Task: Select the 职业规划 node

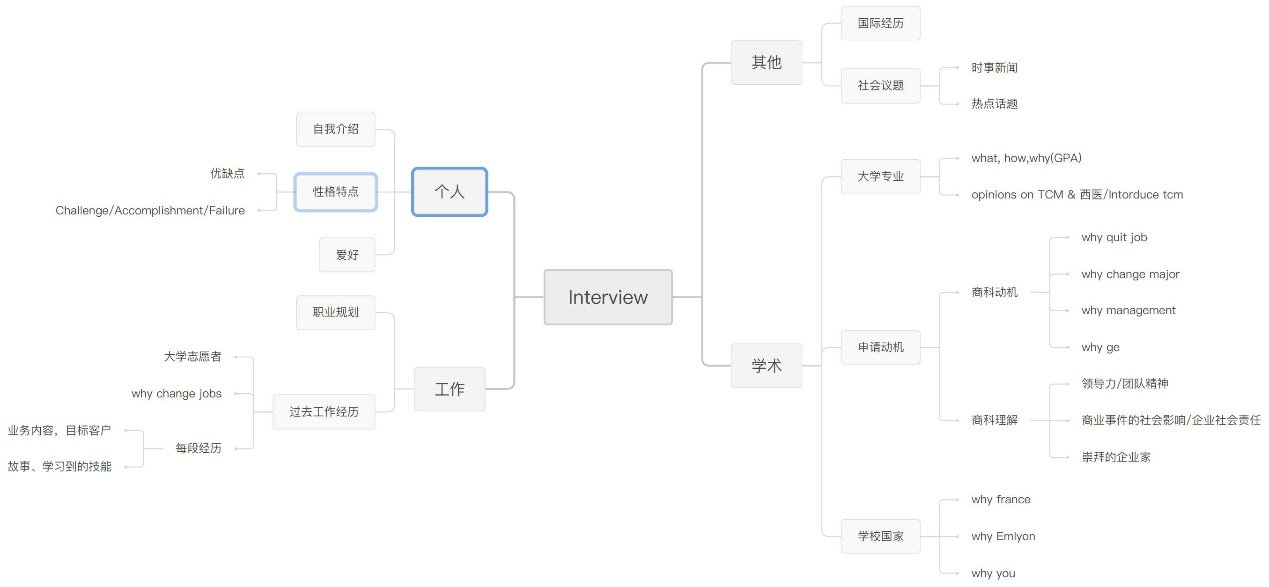Action: coord(336,312)
